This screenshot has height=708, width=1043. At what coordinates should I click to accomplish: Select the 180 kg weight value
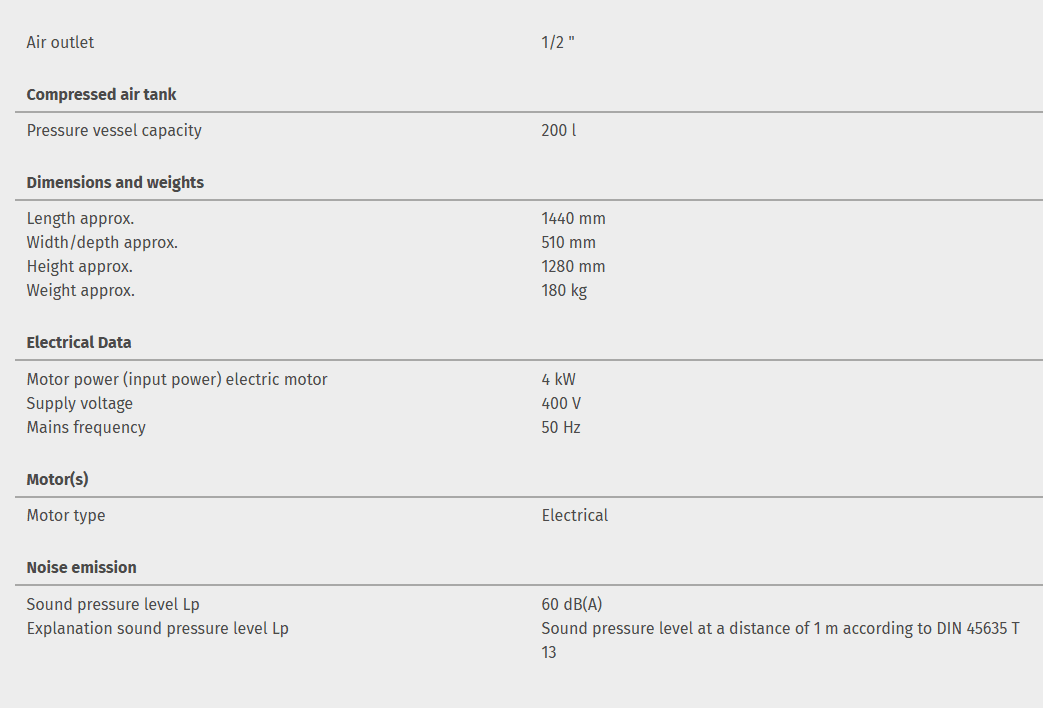tap(564, 290)
